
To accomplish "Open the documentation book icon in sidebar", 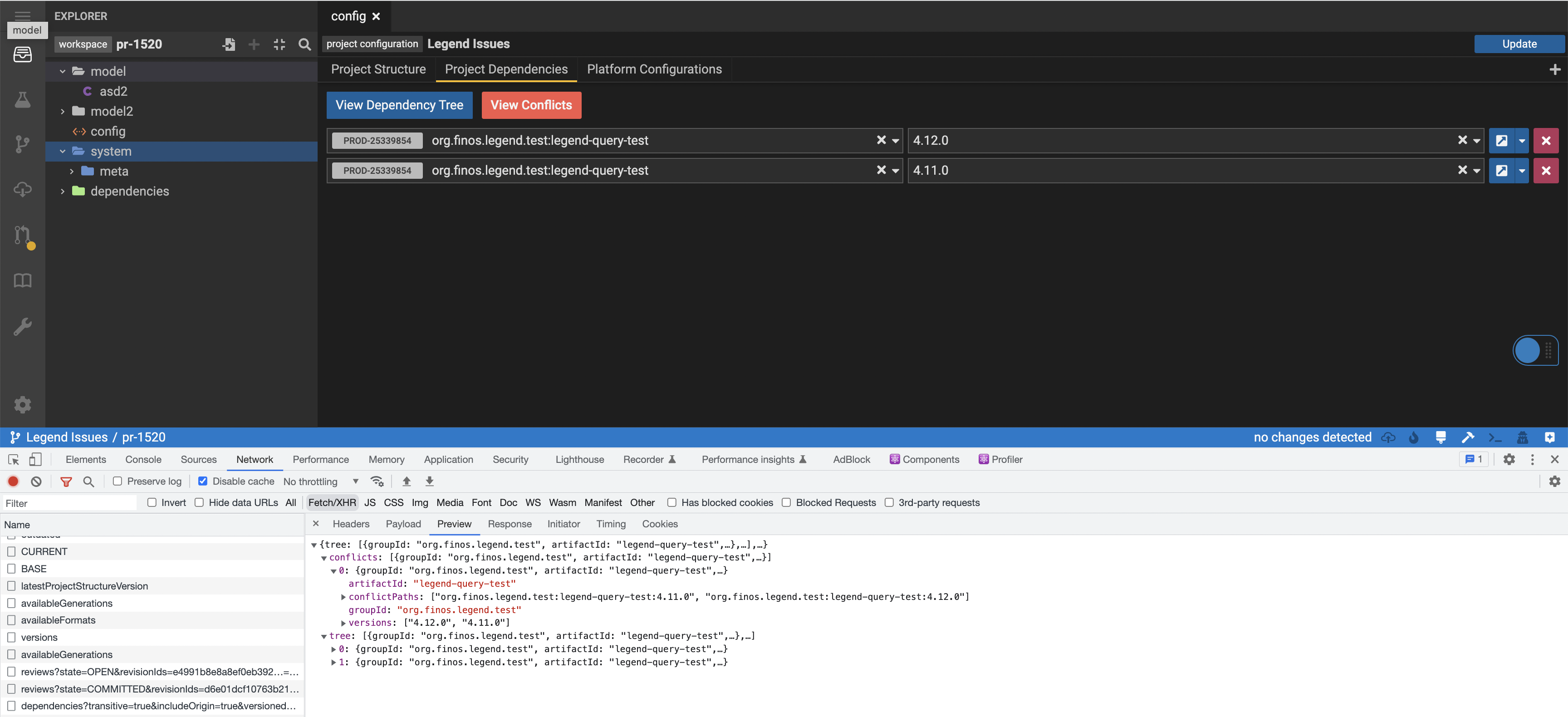I will 23,280.
